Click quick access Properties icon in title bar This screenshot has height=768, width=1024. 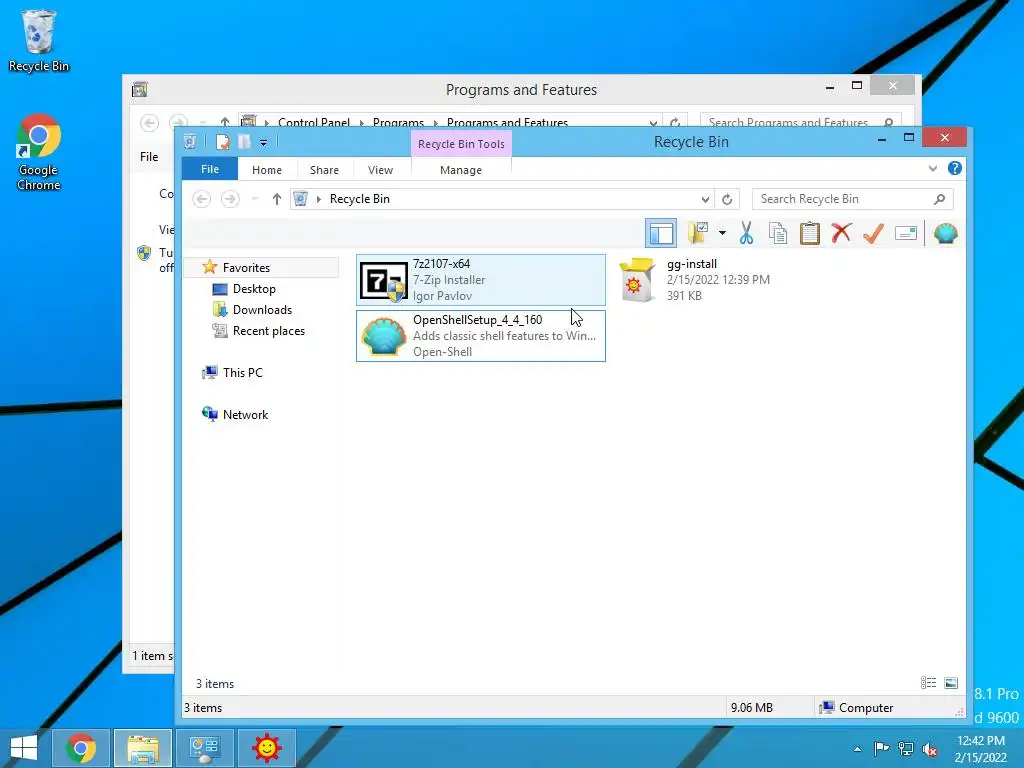point(223,142)
